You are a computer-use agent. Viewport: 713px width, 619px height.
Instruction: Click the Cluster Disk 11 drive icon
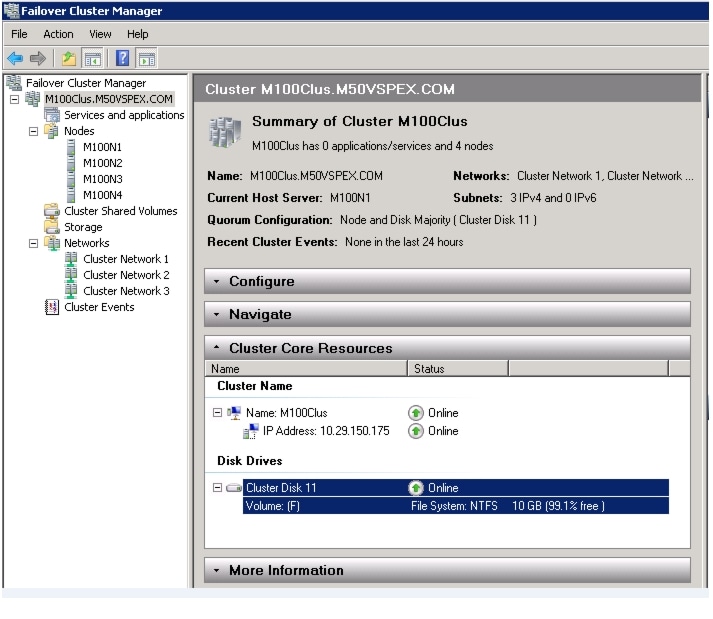234,488
